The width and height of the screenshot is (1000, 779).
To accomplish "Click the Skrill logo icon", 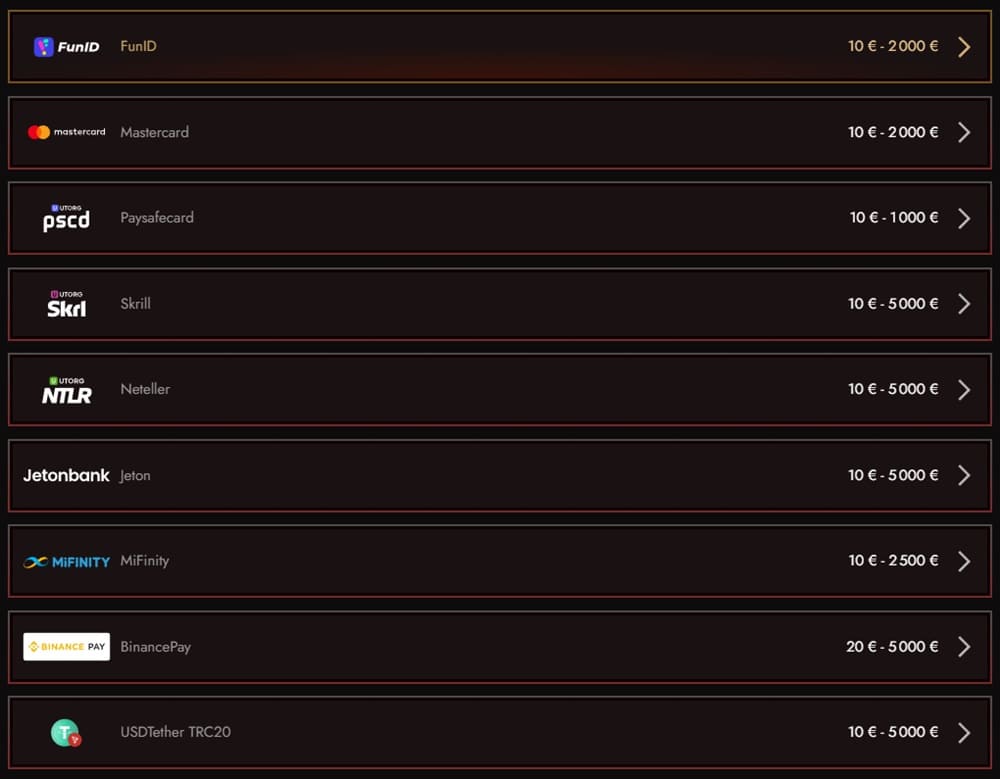I will [x=66, y=304].
